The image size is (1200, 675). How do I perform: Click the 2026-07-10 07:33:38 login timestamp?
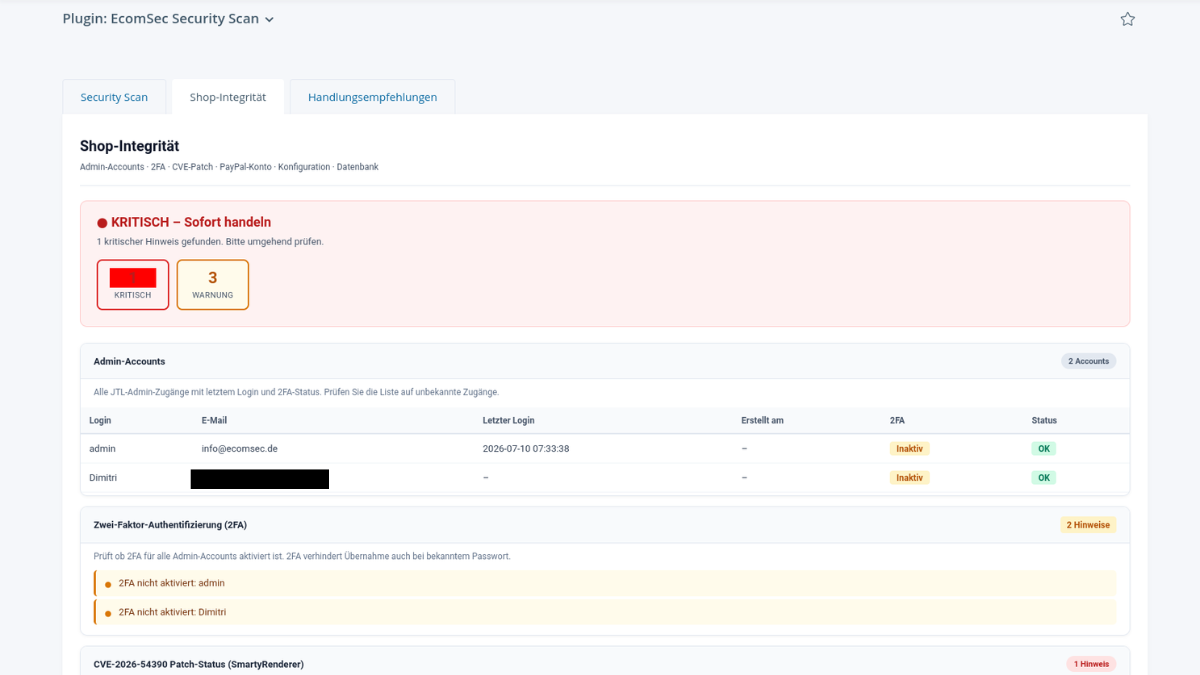pos(525,449)
